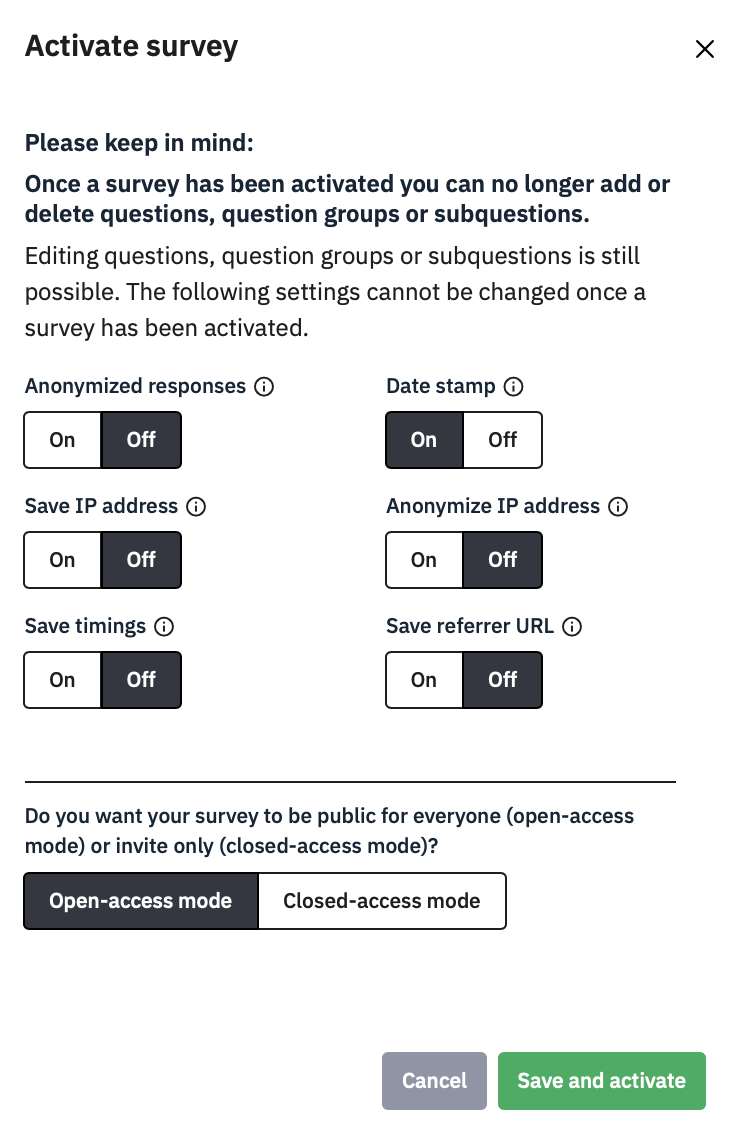The height and width of the screenshot is (1128, 734).
Task: Click info icon beside Save timings
Action: pyautogui.click(x=165, y=627)
